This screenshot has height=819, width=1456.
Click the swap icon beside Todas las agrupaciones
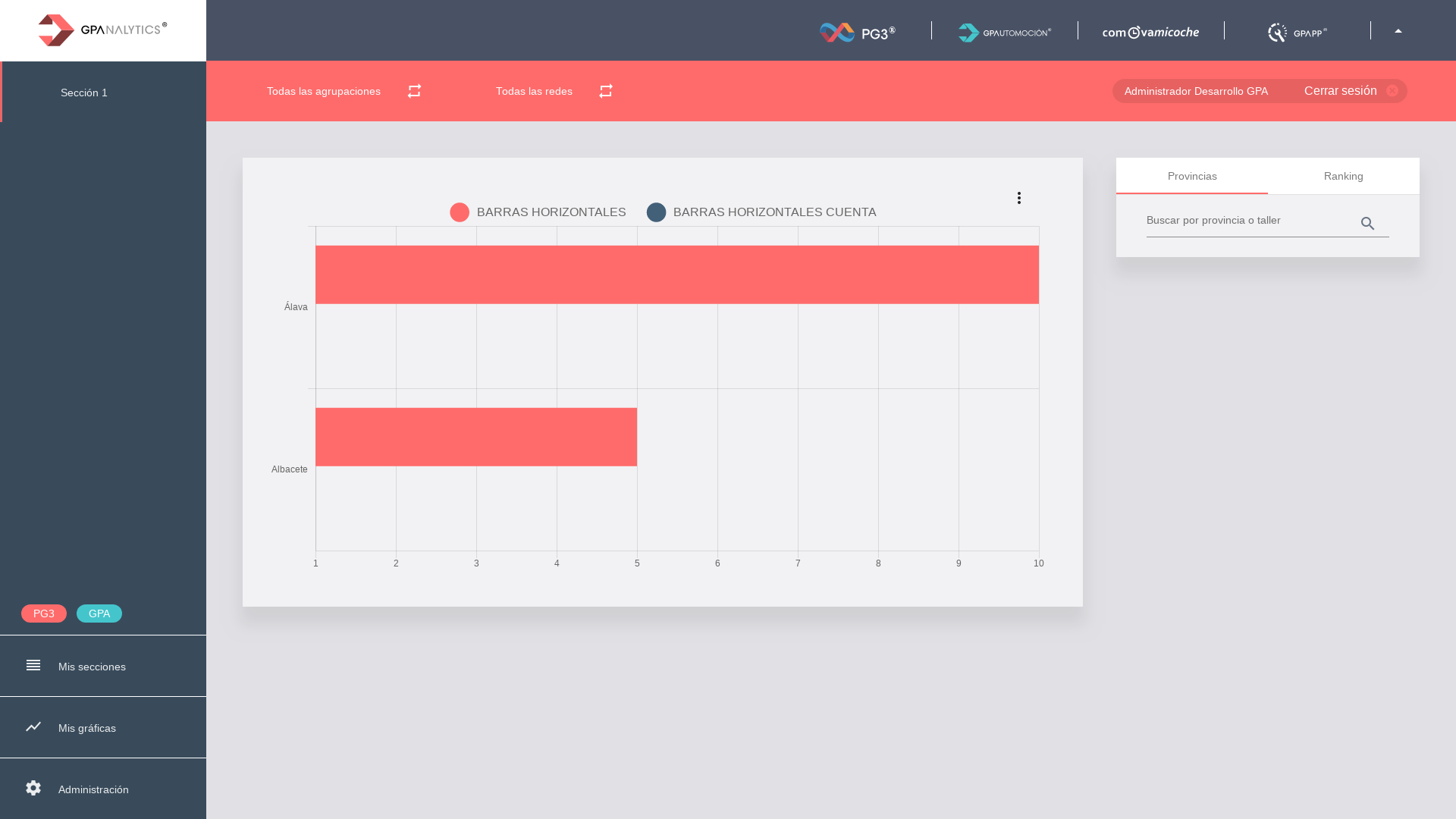tap(414, 91)
